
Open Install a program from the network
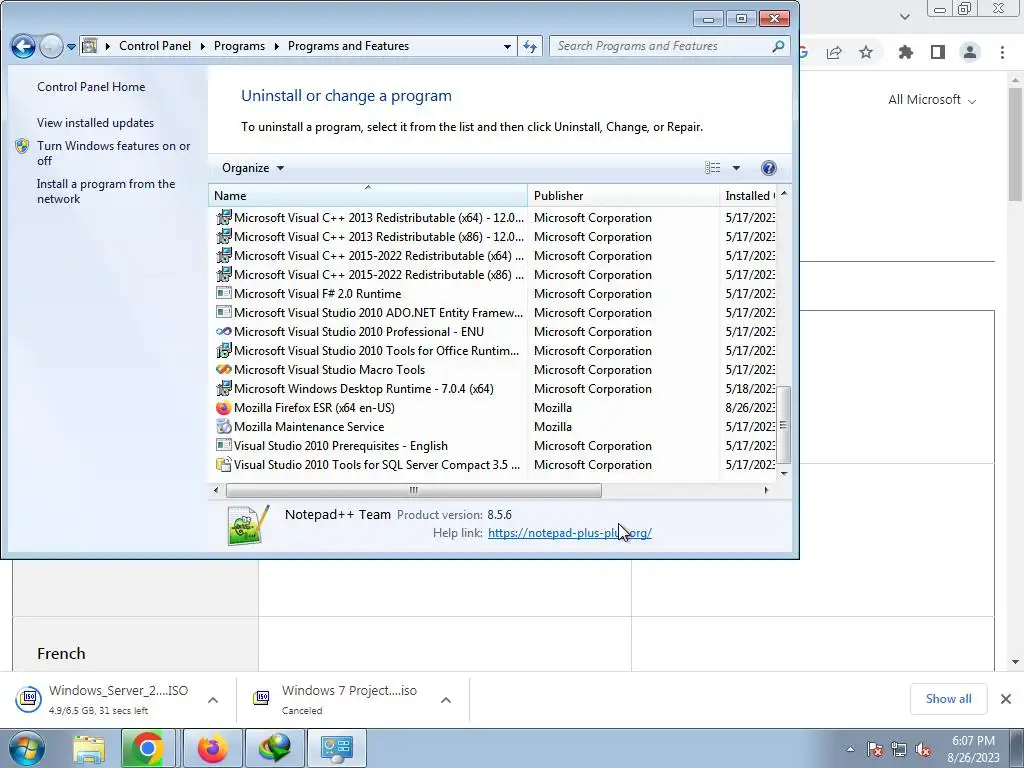click(x=106, y=191)
